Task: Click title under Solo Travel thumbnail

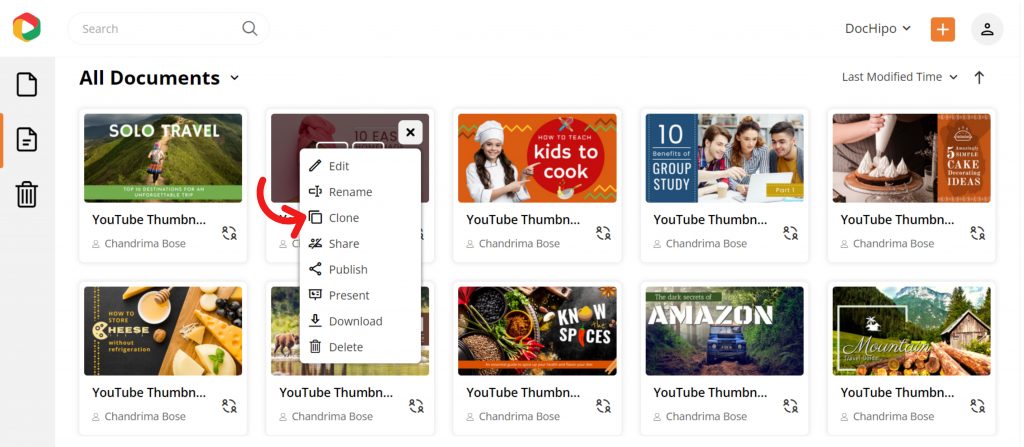Action: tap(149, 220)
